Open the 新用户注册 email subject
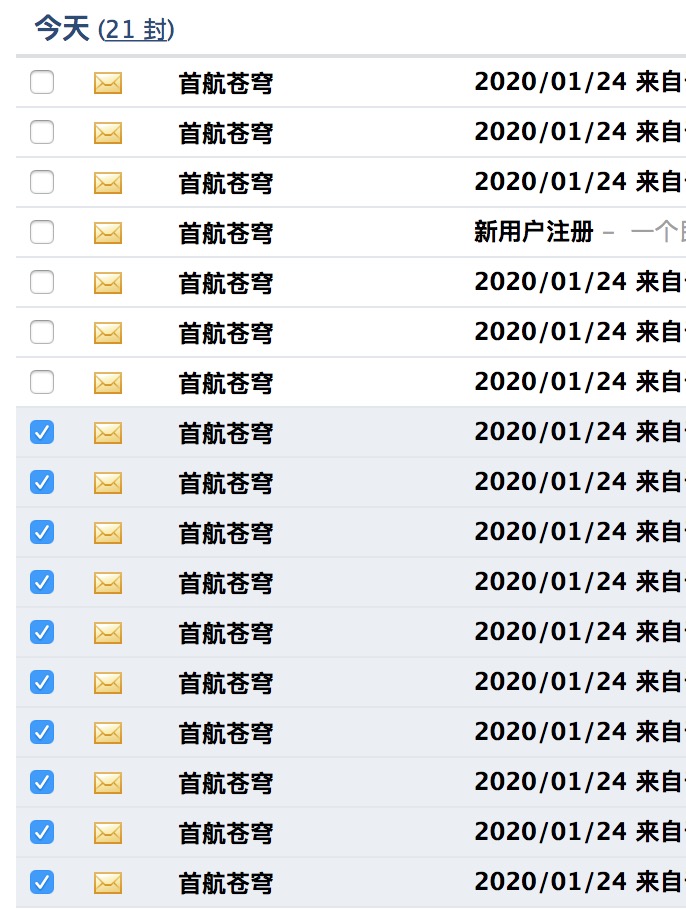The image size is (686, 910). click(534, 232)
